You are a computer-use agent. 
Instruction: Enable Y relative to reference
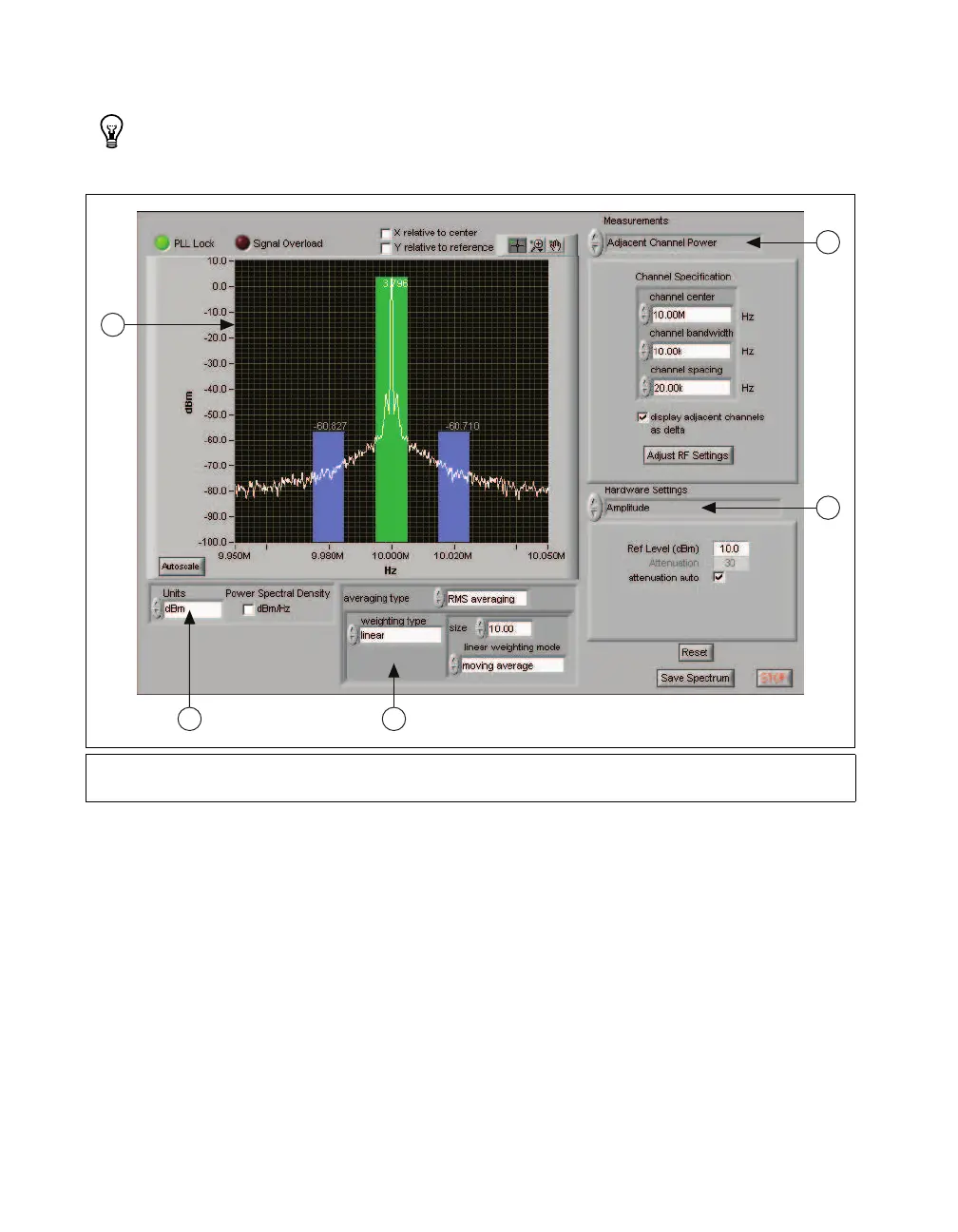click(386, 248)
